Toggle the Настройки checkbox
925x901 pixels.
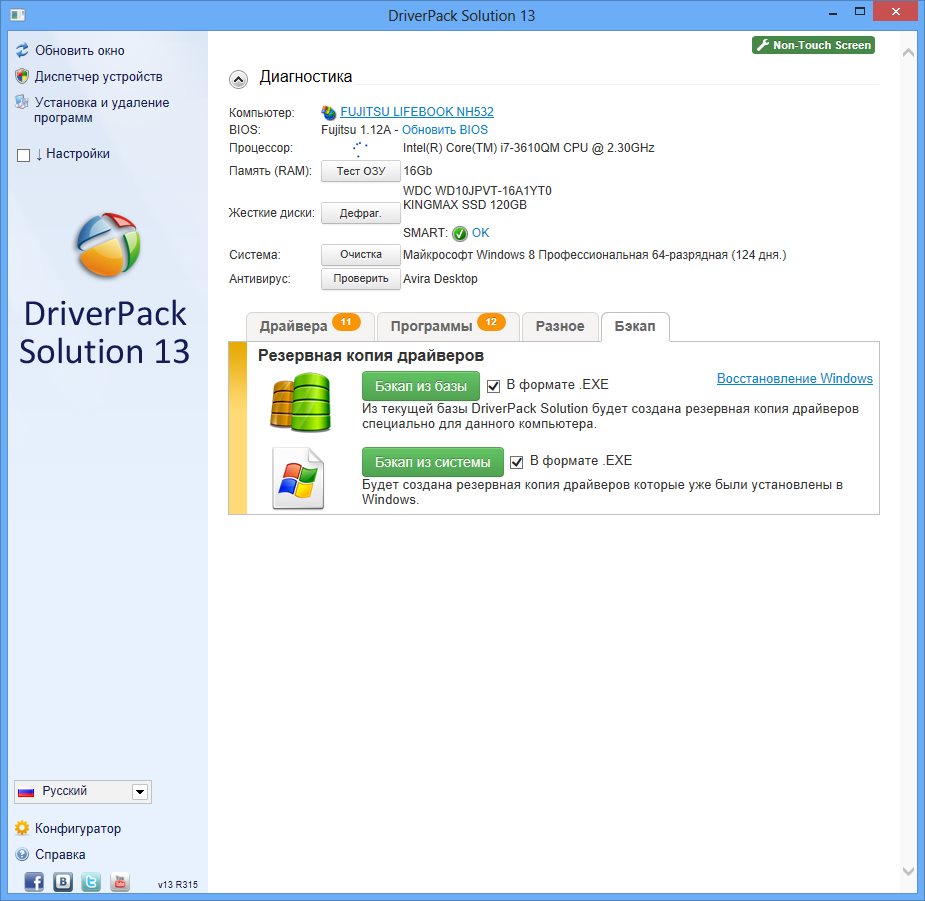coord(24,154)
